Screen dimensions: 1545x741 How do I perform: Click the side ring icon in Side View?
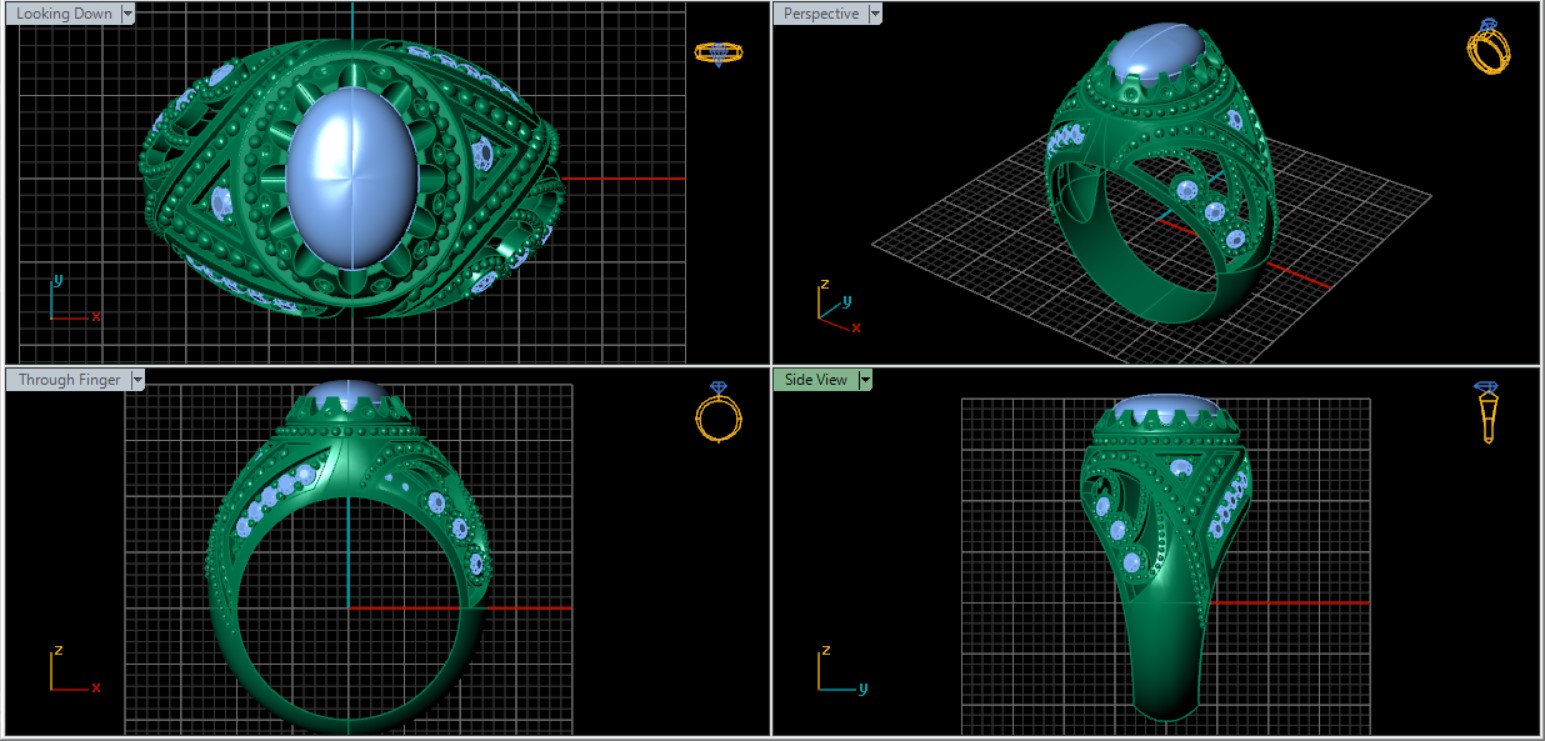coord(1487,412)
